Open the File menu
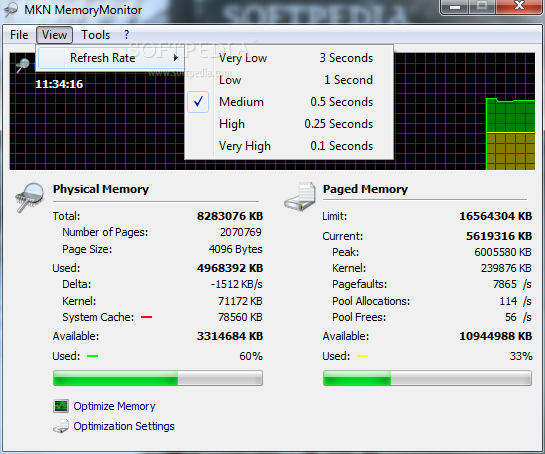This screenshot has width=545, height=454. [x=19, y=35]
